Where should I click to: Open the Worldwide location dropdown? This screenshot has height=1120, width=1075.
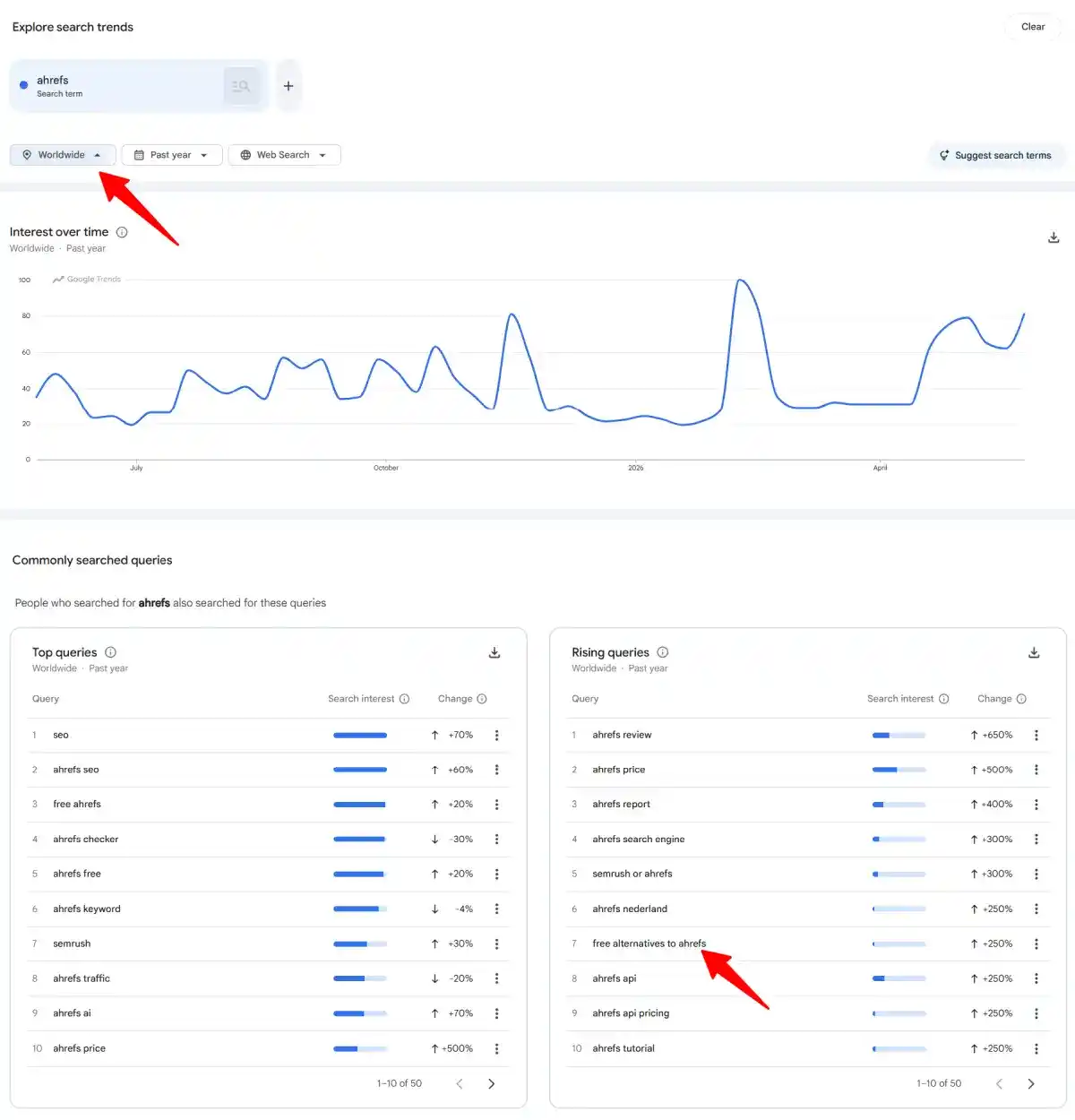[63, 155]
